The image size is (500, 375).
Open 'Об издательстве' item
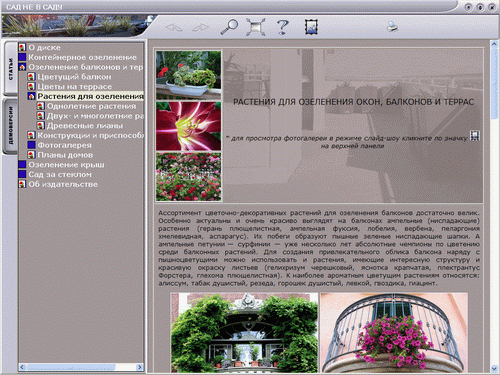pos(63,184)
